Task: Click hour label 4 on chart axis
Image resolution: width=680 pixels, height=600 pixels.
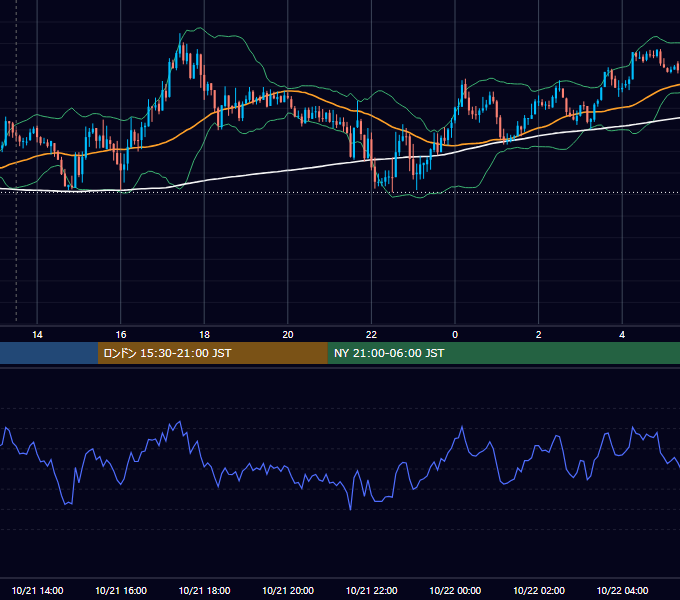Action: (622, 335)
